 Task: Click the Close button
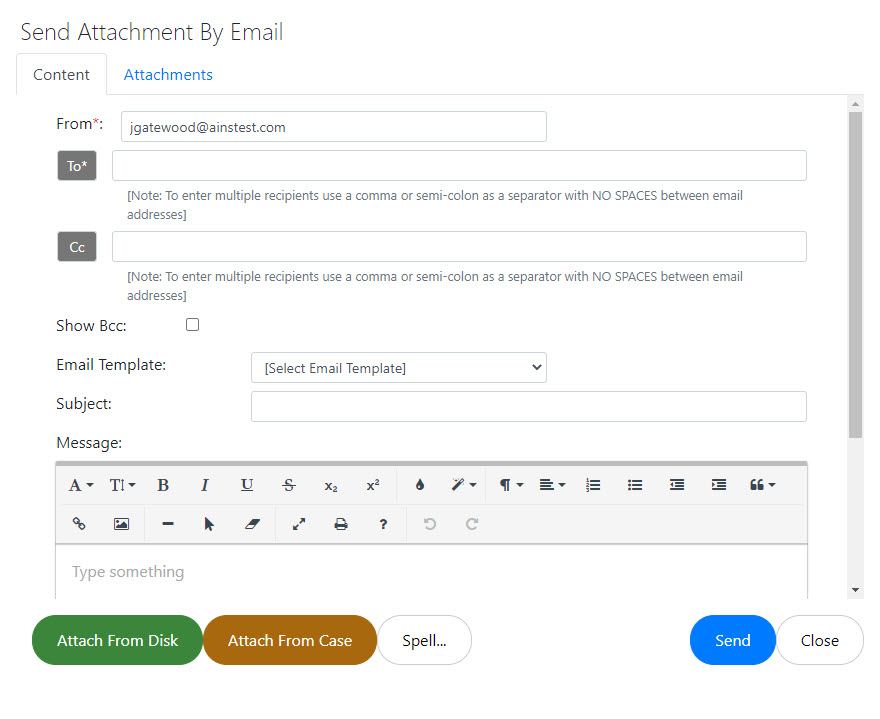pos(819,640)
